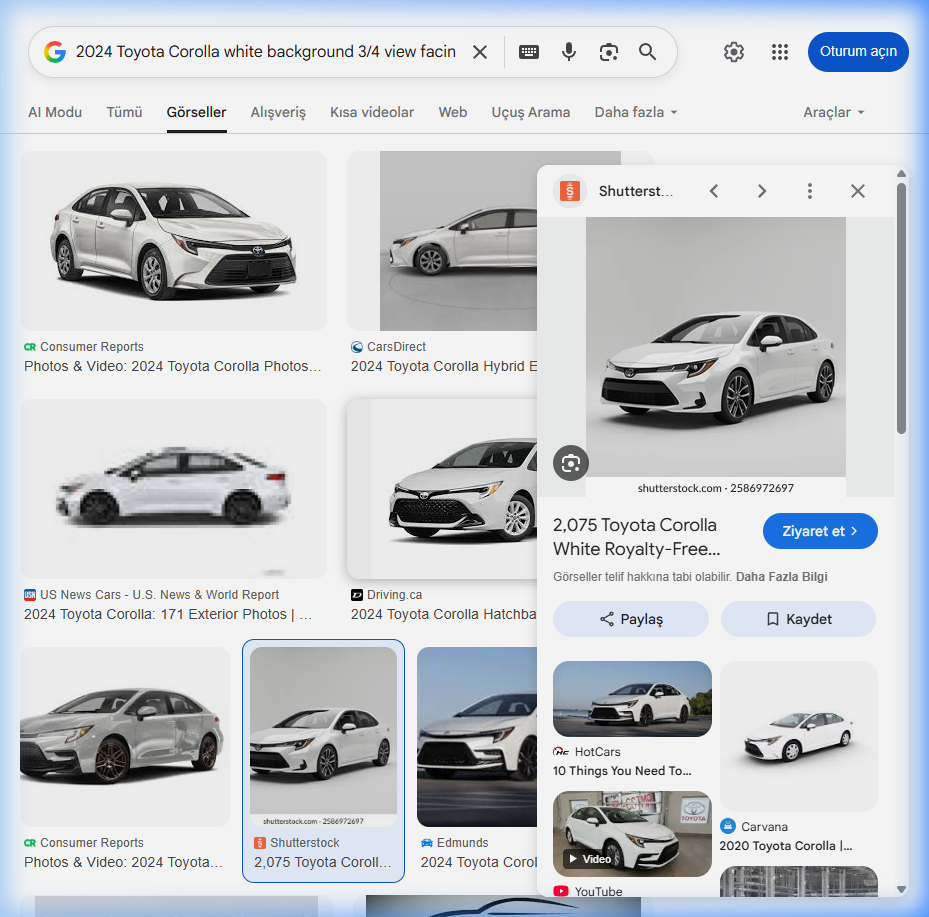
Task: Switch to the AI Modu tab
Action: [55, 112]
